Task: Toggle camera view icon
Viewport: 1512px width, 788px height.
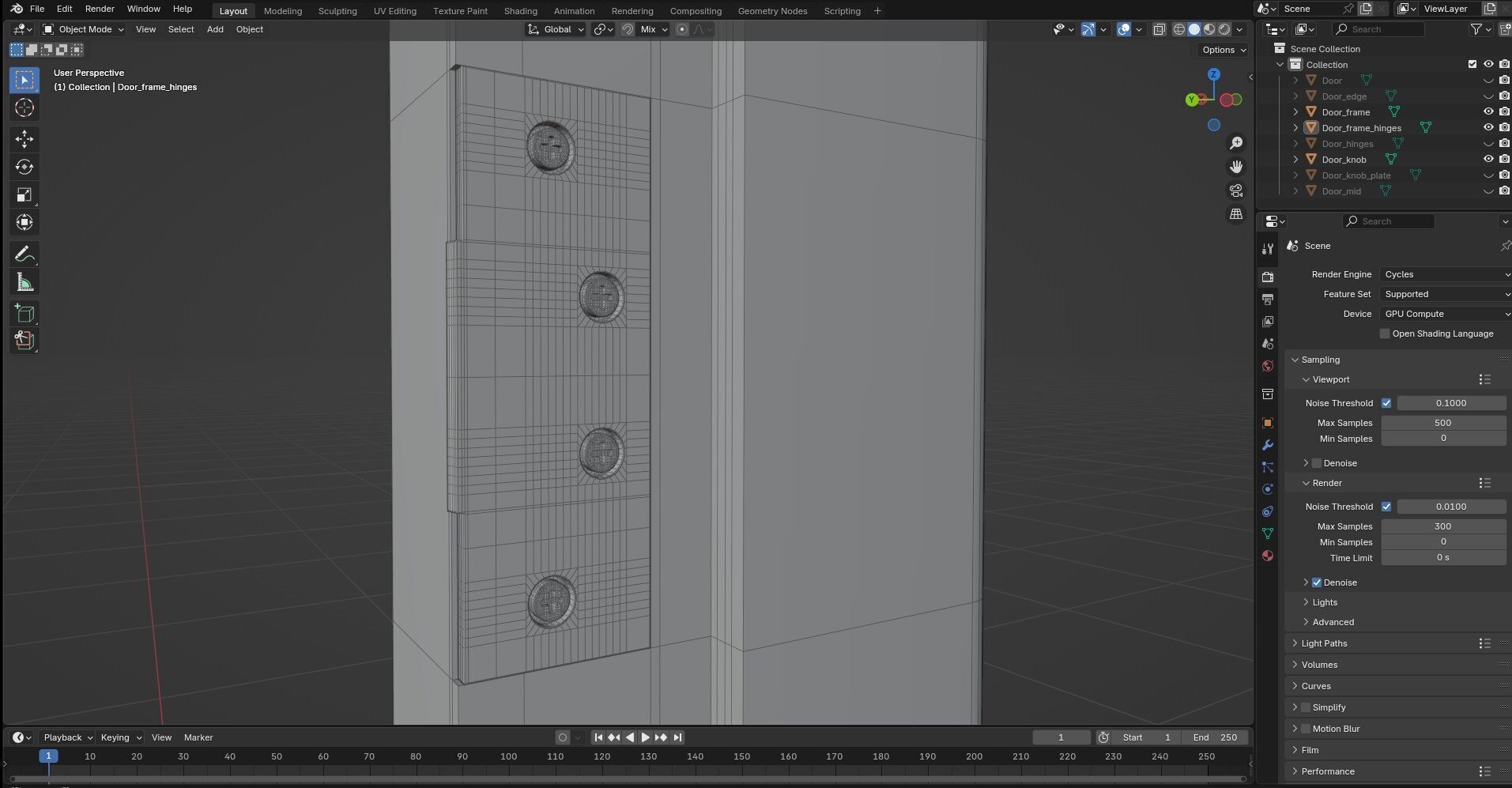Action: pos(1236,190)
